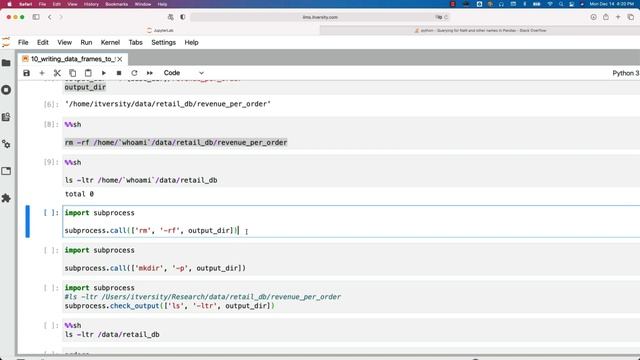640x360 pixels.
Task: Open the macOS History menu
Action: 91,4
